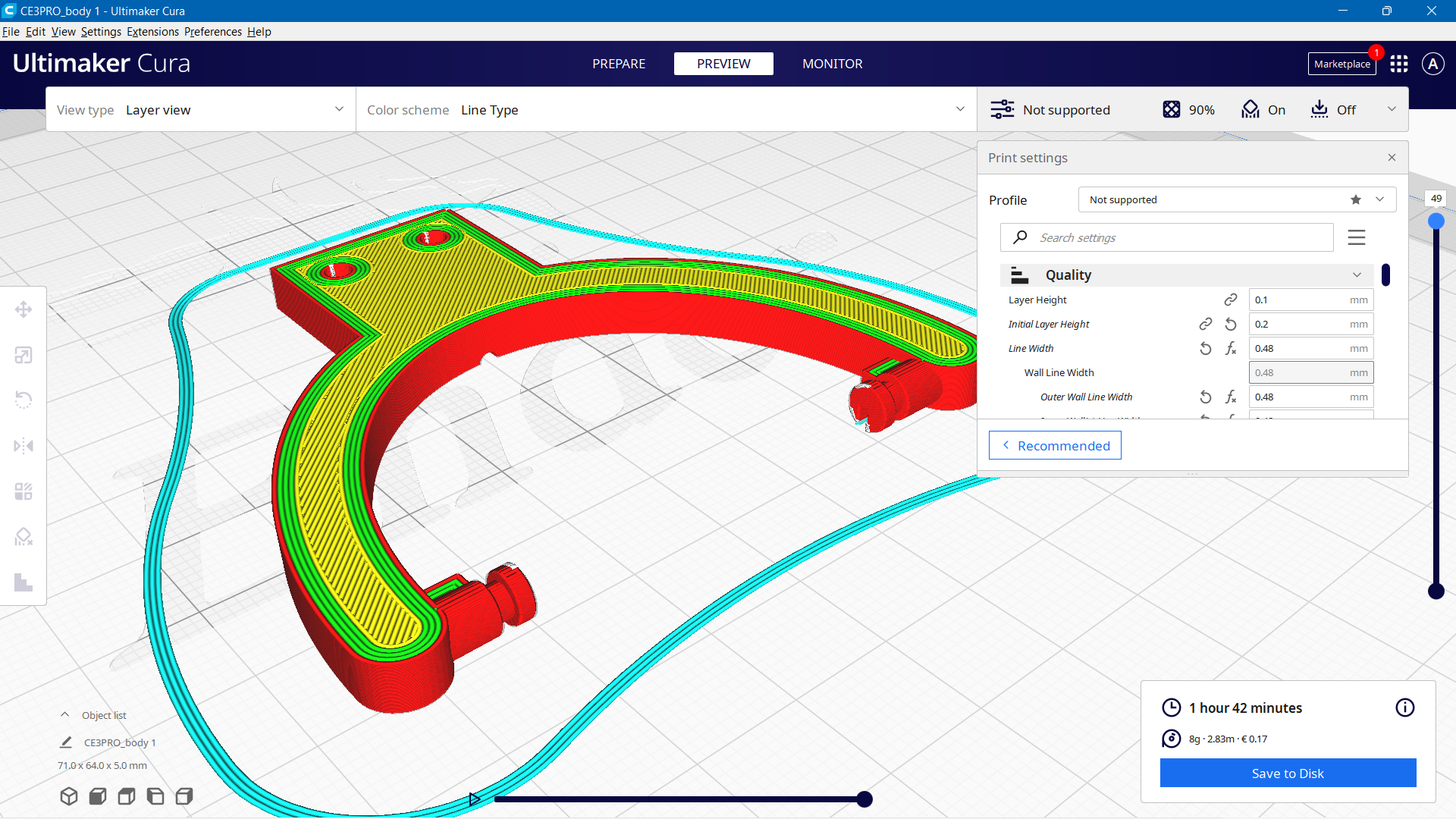This screenshot has width=1456, height=819.
Task: Open the Extensions menu
Action: pos(152,32)
